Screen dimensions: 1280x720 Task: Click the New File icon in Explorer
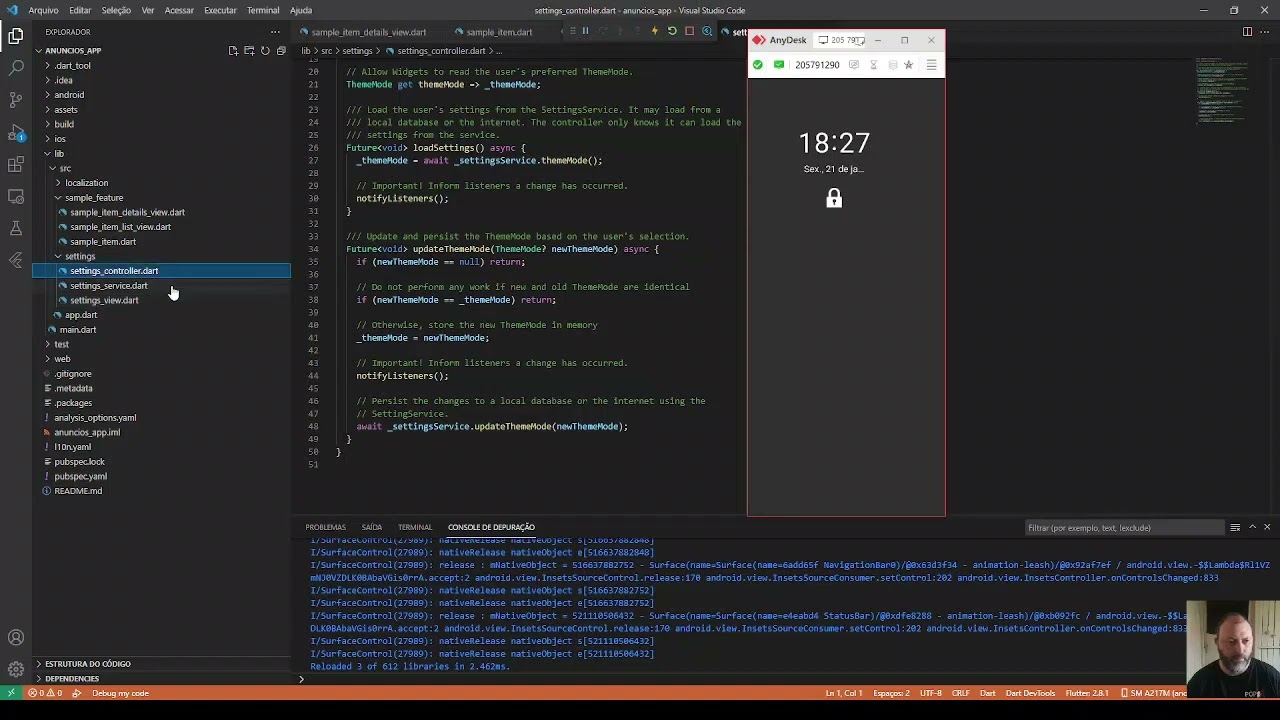(x=233, y=51)
